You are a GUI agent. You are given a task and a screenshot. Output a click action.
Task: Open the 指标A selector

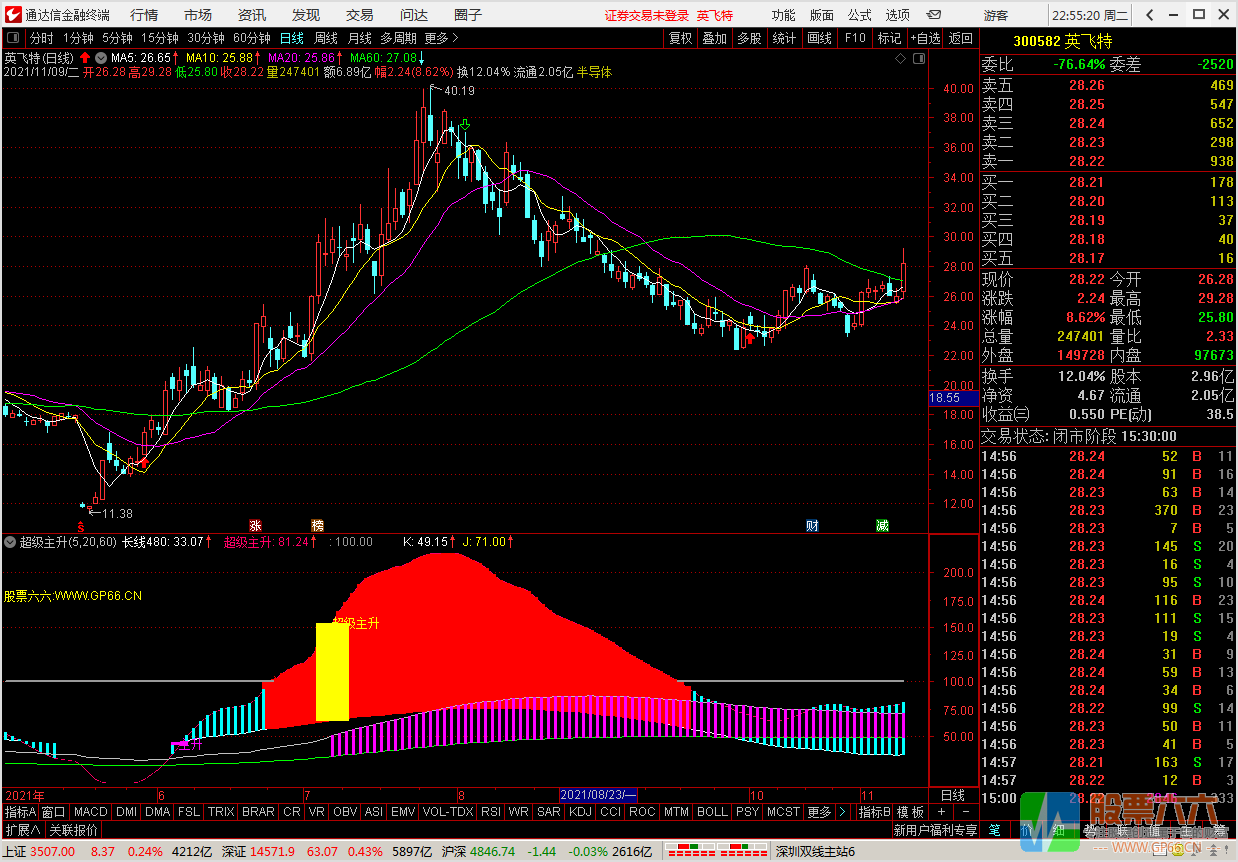20,812
